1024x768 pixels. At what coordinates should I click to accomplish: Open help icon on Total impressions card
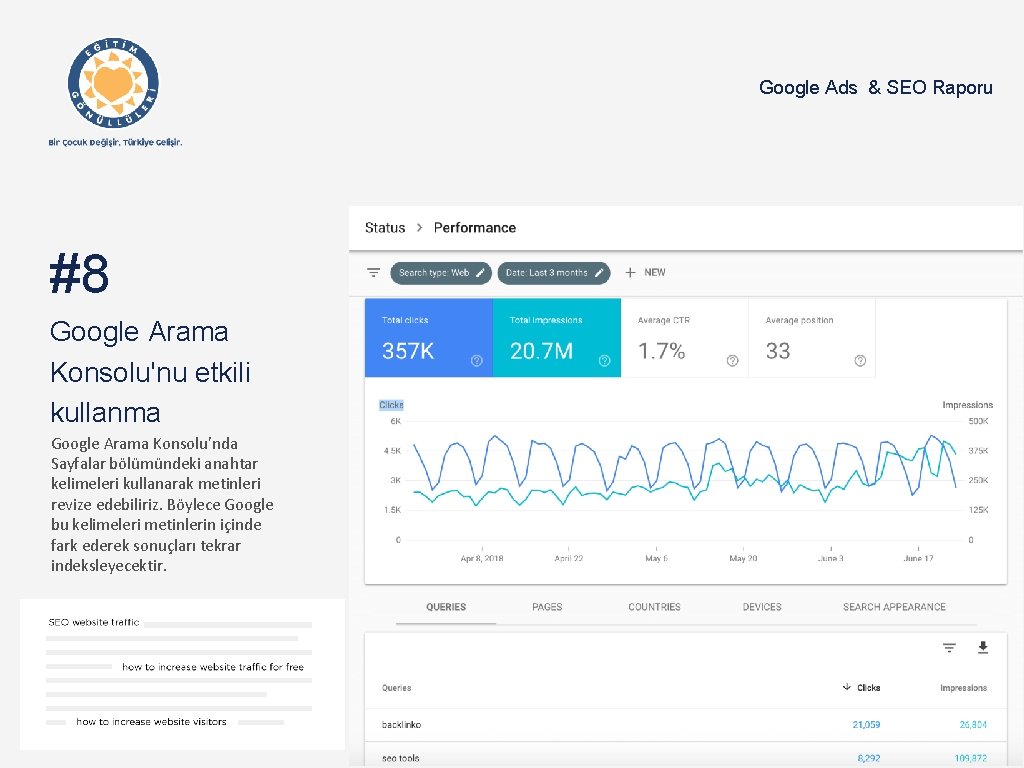pyautogui.click(x=605, y=360)
